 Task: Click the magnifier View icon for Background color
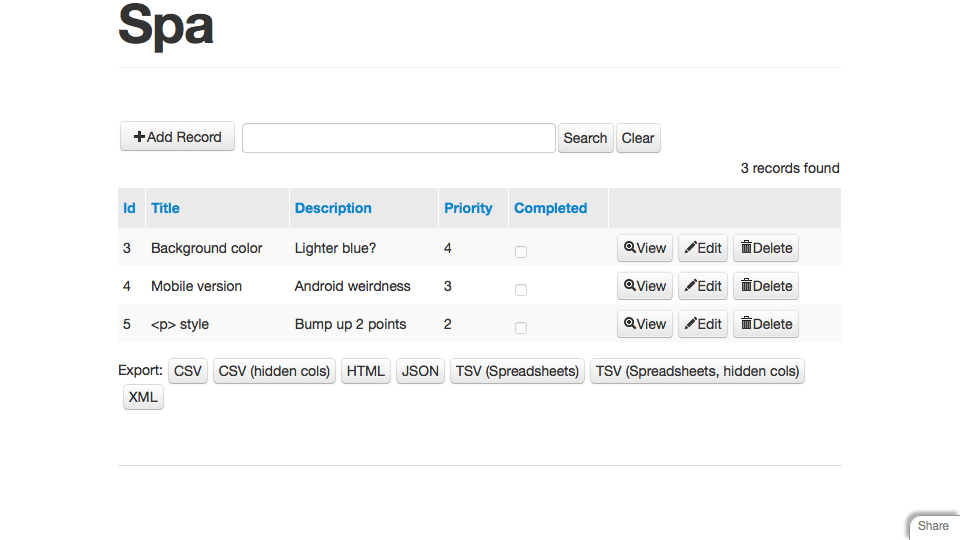click(629, 247)
